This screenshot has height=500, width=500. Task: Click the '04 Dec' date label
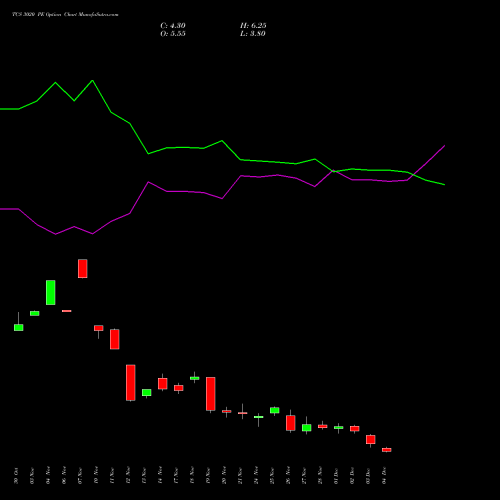pos(384,476)
